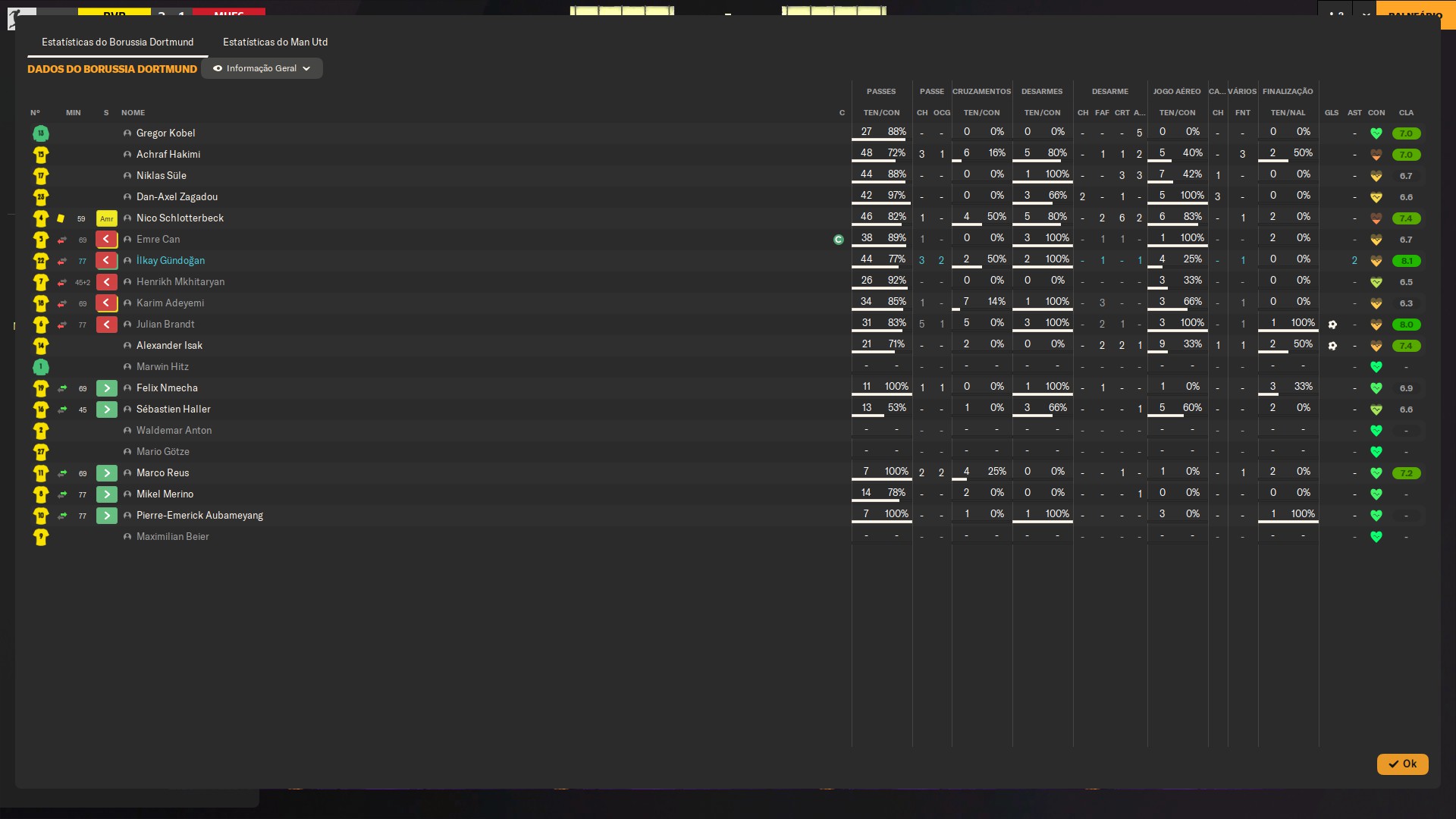Image resolution: width=1456 pixels, height=819 pixels.
Task: Open Gregor Kobel's player name link
Action: (x=165, y=133)
